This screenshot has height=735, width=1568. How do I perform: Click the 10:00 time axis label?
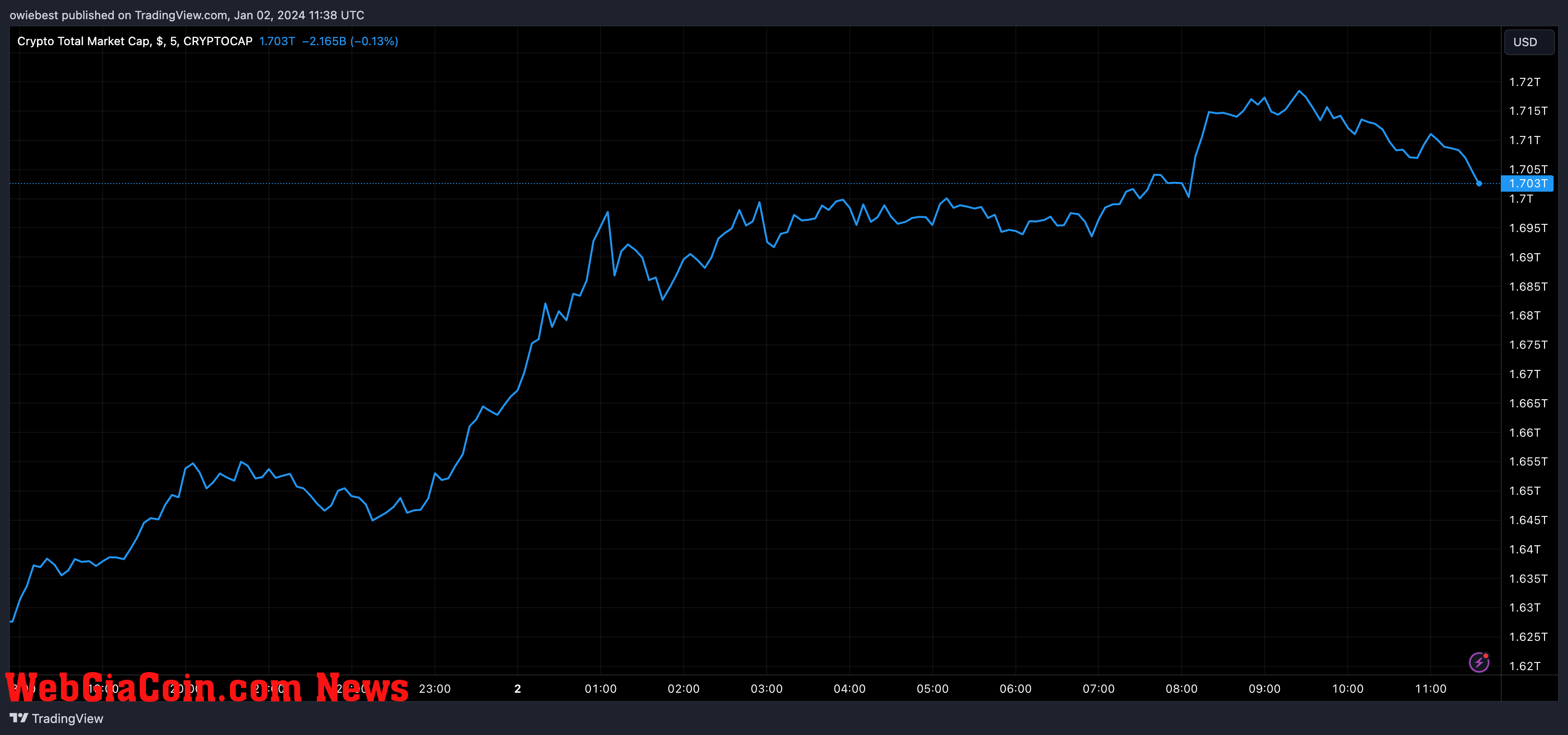[x=1348, y=689]
